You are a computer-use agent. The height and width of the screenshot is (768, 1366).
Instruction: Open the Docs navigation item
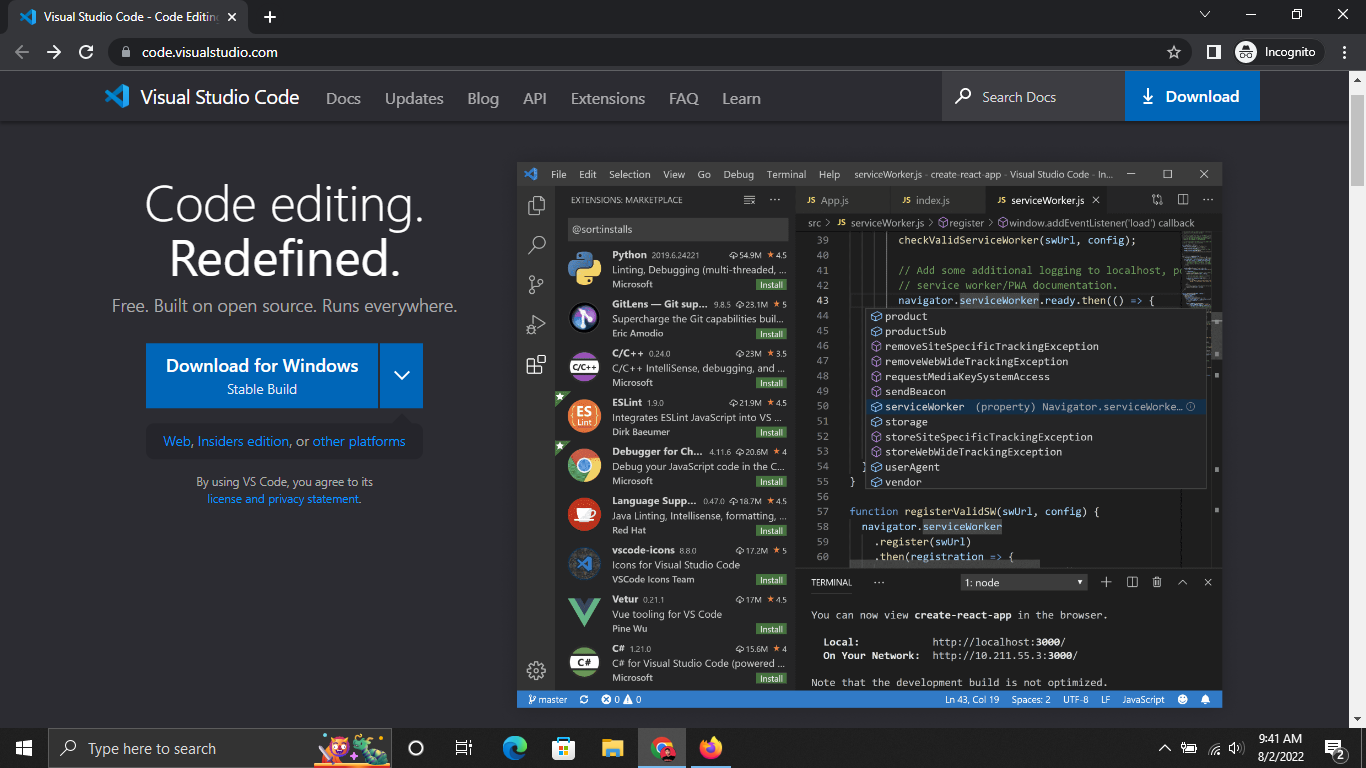coord(343,98)
